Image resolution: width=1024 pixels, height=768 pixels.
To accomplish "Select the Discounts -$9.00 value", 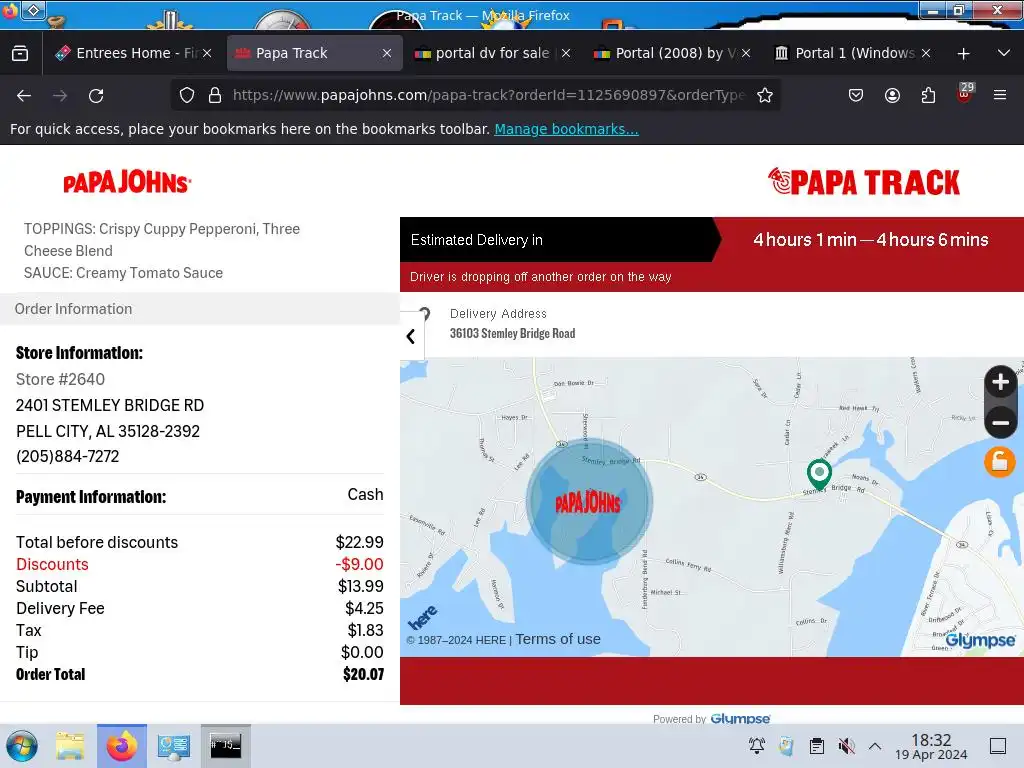I will point(359,564).
